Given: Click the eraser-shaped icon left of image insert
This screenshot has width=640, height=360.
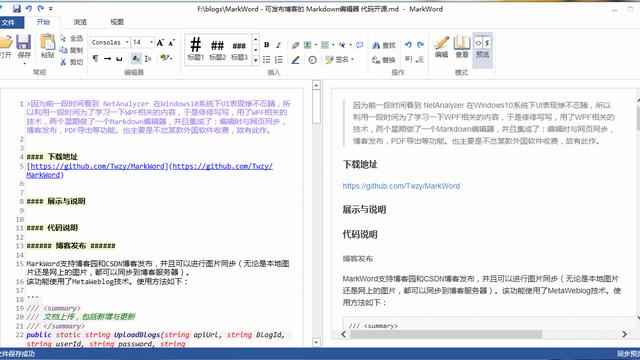Looking at the screenshot, I should 295,45.
